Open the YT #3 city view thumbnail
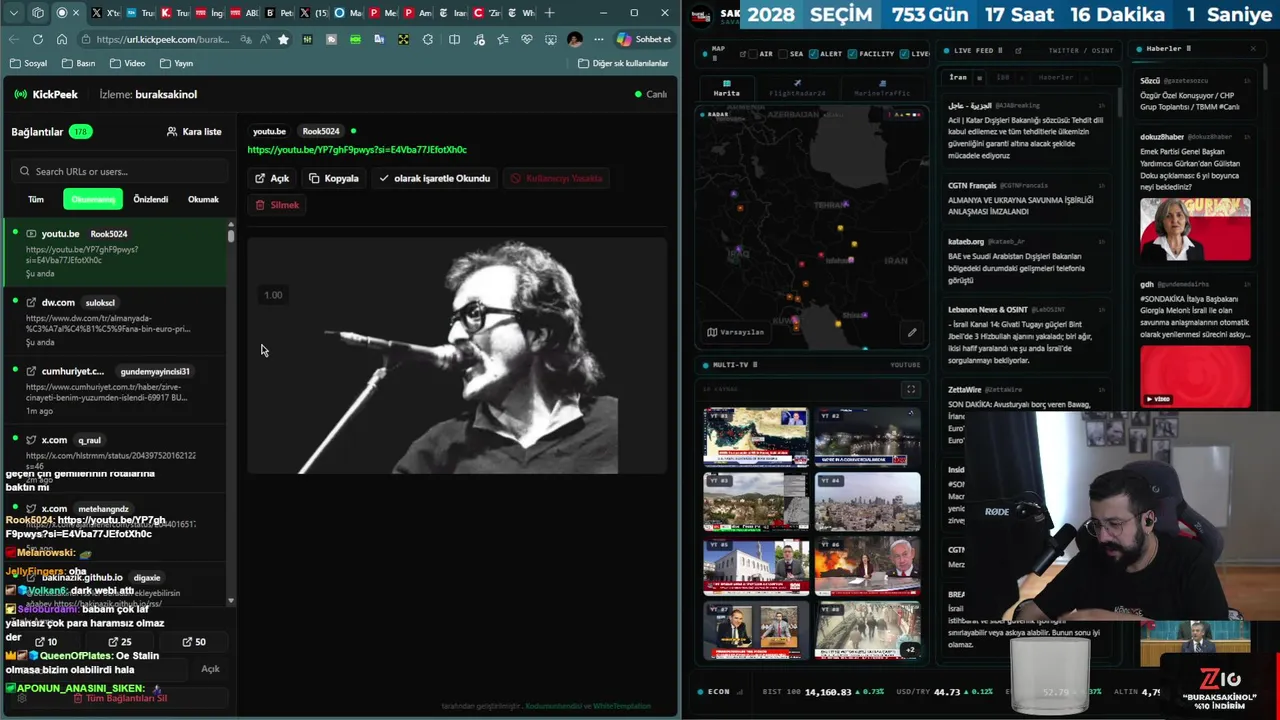 coord(755,502)
